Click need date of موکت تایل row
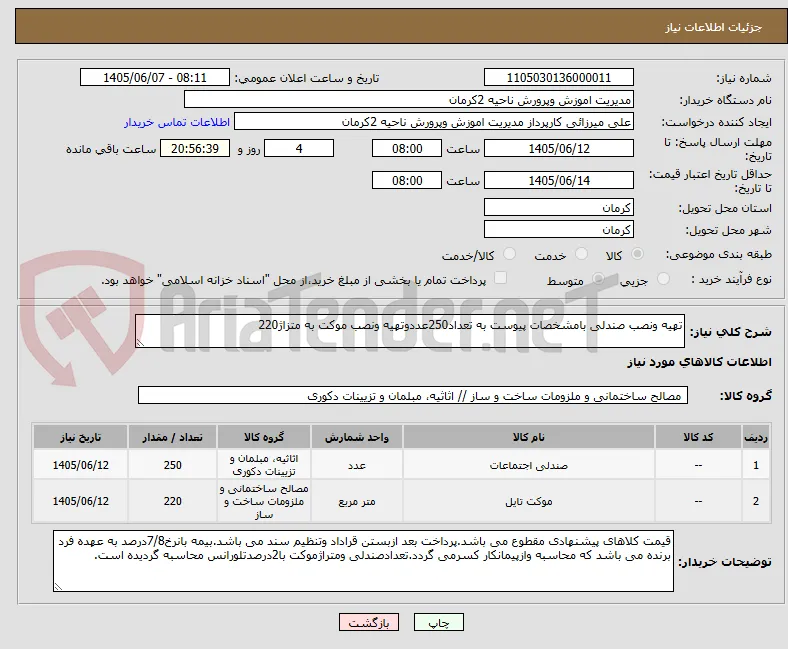 [80, 501]
